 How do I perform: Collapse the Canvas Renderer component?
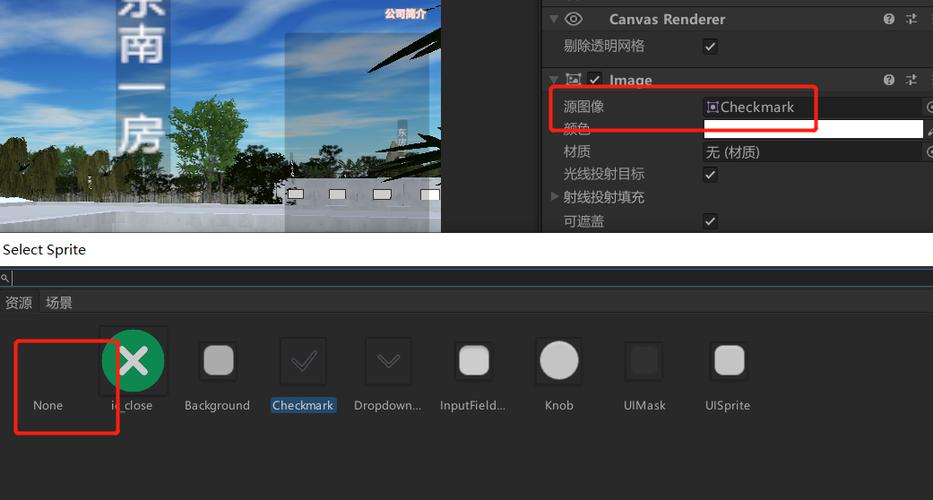(x=554, y=19)
